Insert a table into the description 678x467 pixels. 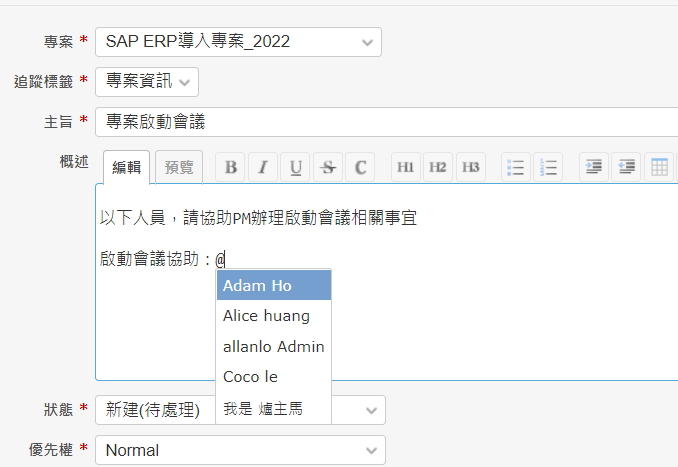pyautogui.click(x=659, y=167)
